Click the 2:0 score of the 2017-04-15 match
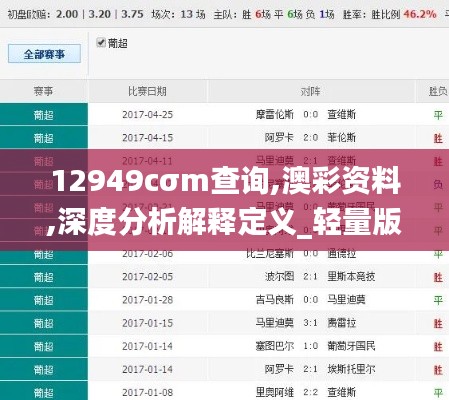Image resolution: width=449 pixels, height=400 pixels. [311, 138]
